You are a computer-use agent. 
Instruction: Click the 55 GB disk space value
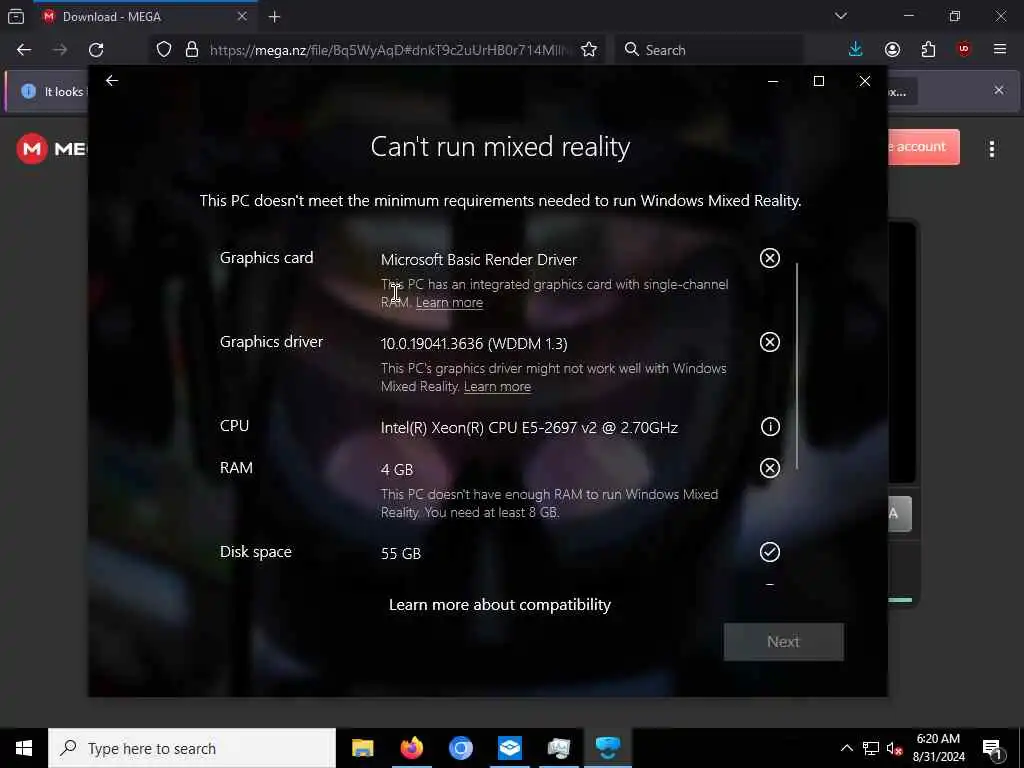click(401, 554)
